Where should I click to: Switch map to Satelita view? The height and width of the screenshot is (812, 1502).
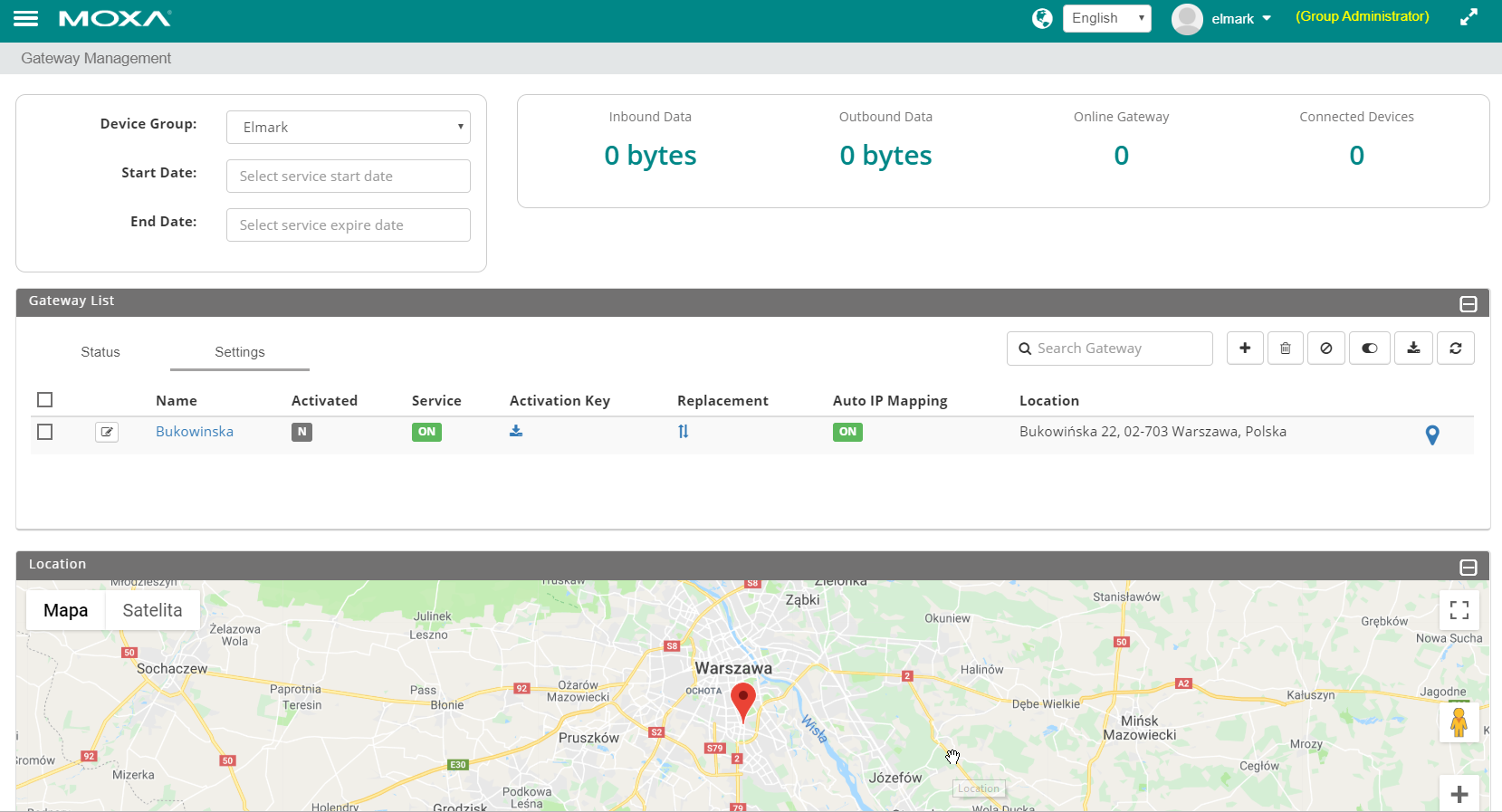[x=152, y=610]
